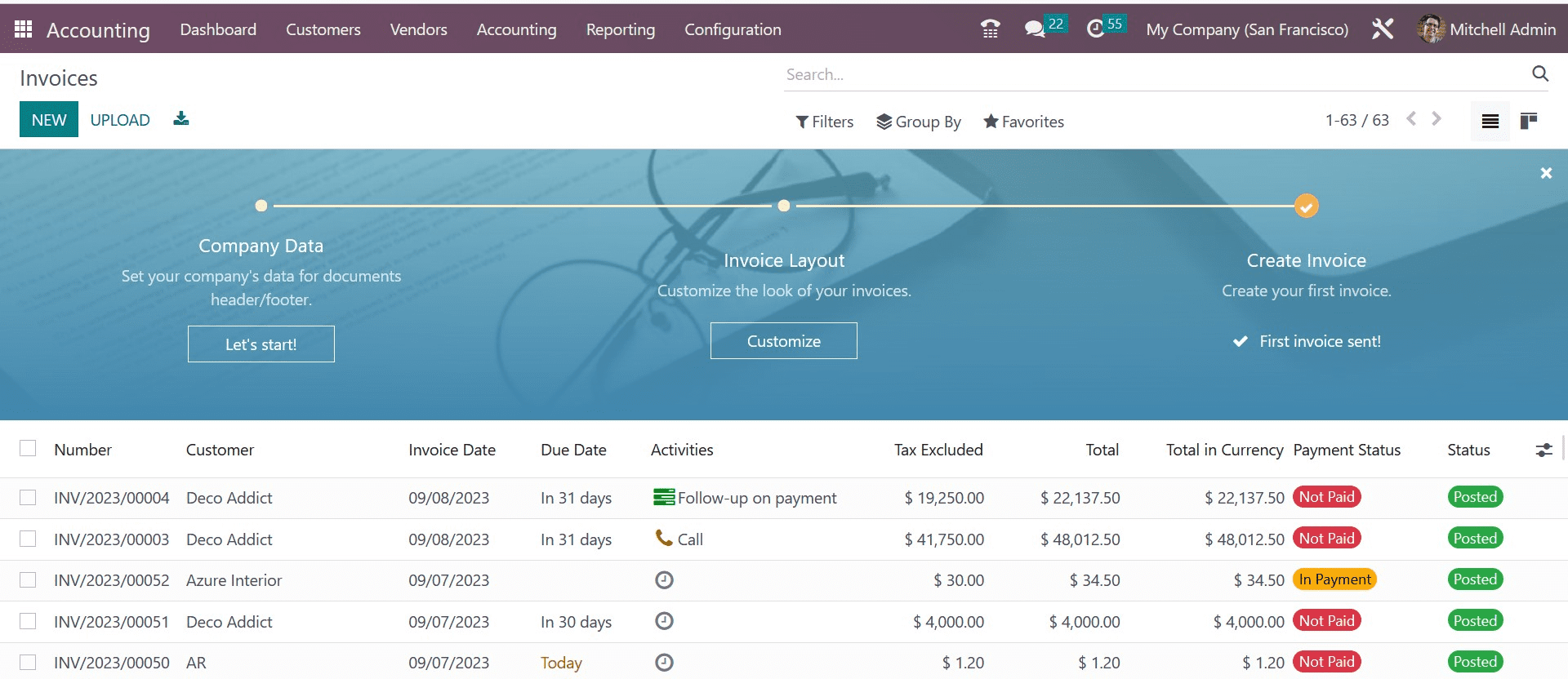
Task: Click Mitchell Admin avatar picture
Action: (x=1431, y=29)
